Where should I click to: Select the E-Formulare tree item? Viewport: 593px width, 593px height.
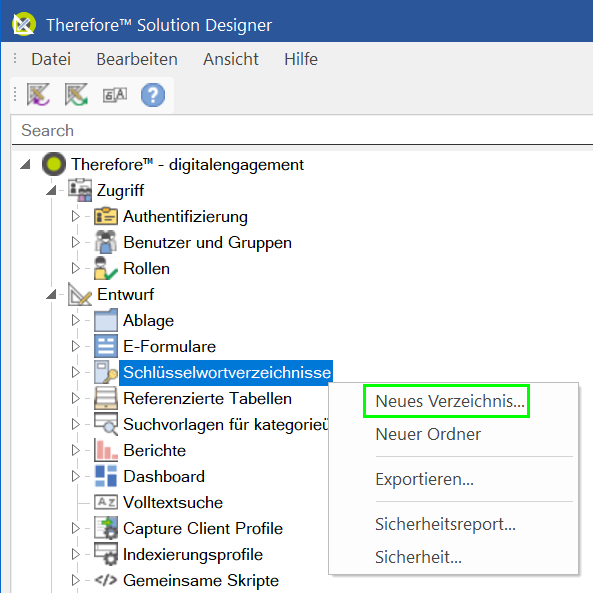pos(169,346)
